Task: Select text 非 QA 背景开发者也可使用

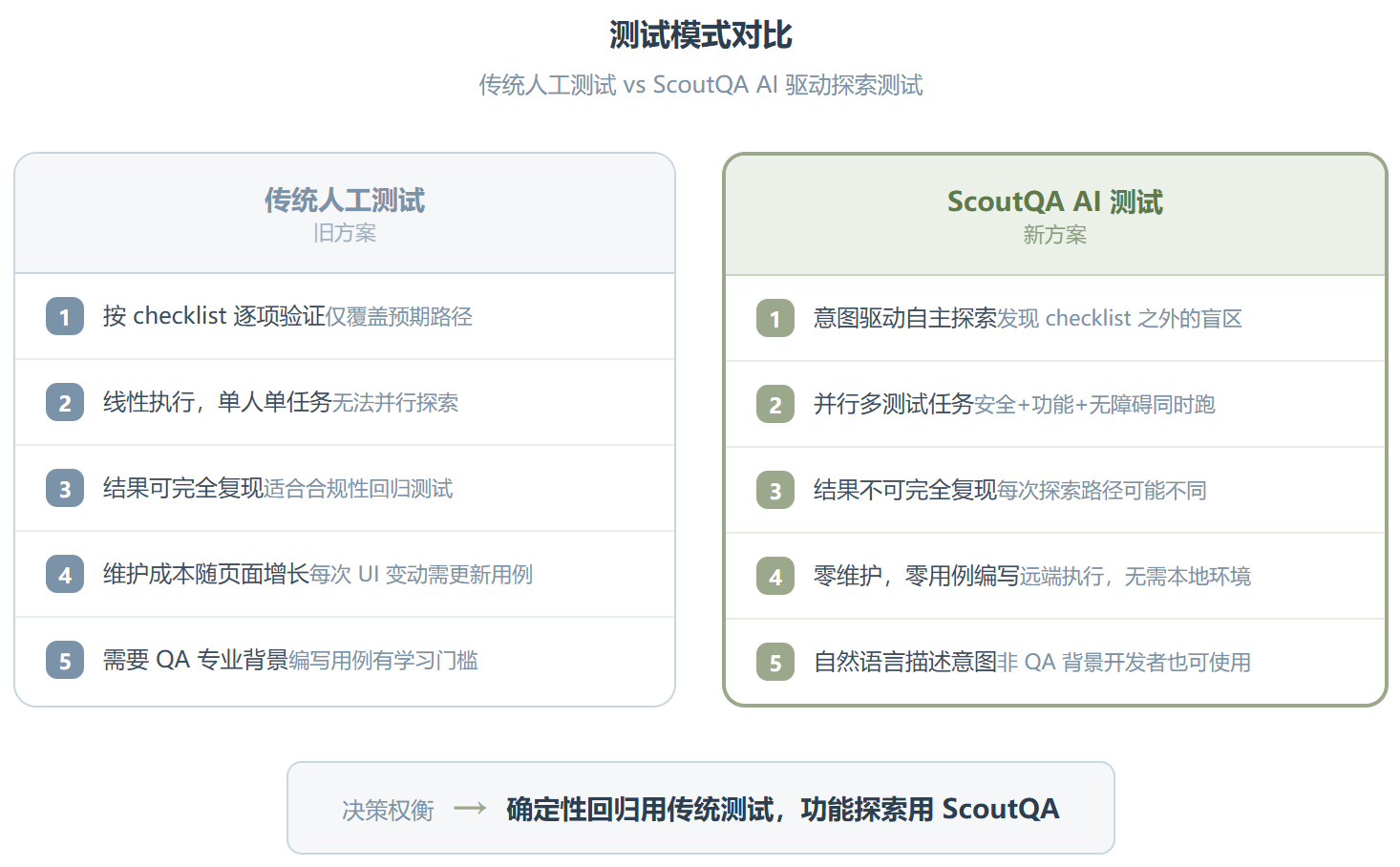Action: (x=1124, y=663)
